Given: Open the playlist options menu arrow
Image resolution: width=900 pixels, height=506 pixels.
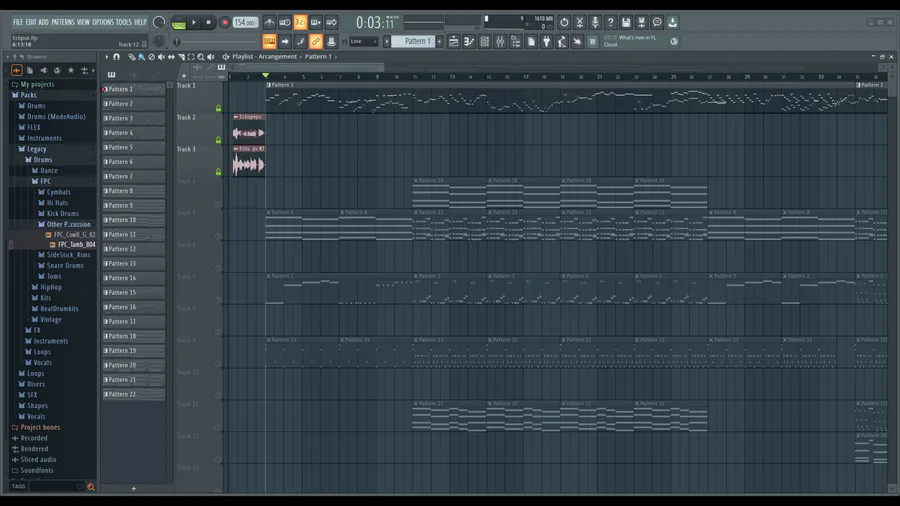Looking at the screenshot, I should tap(106, 57).
